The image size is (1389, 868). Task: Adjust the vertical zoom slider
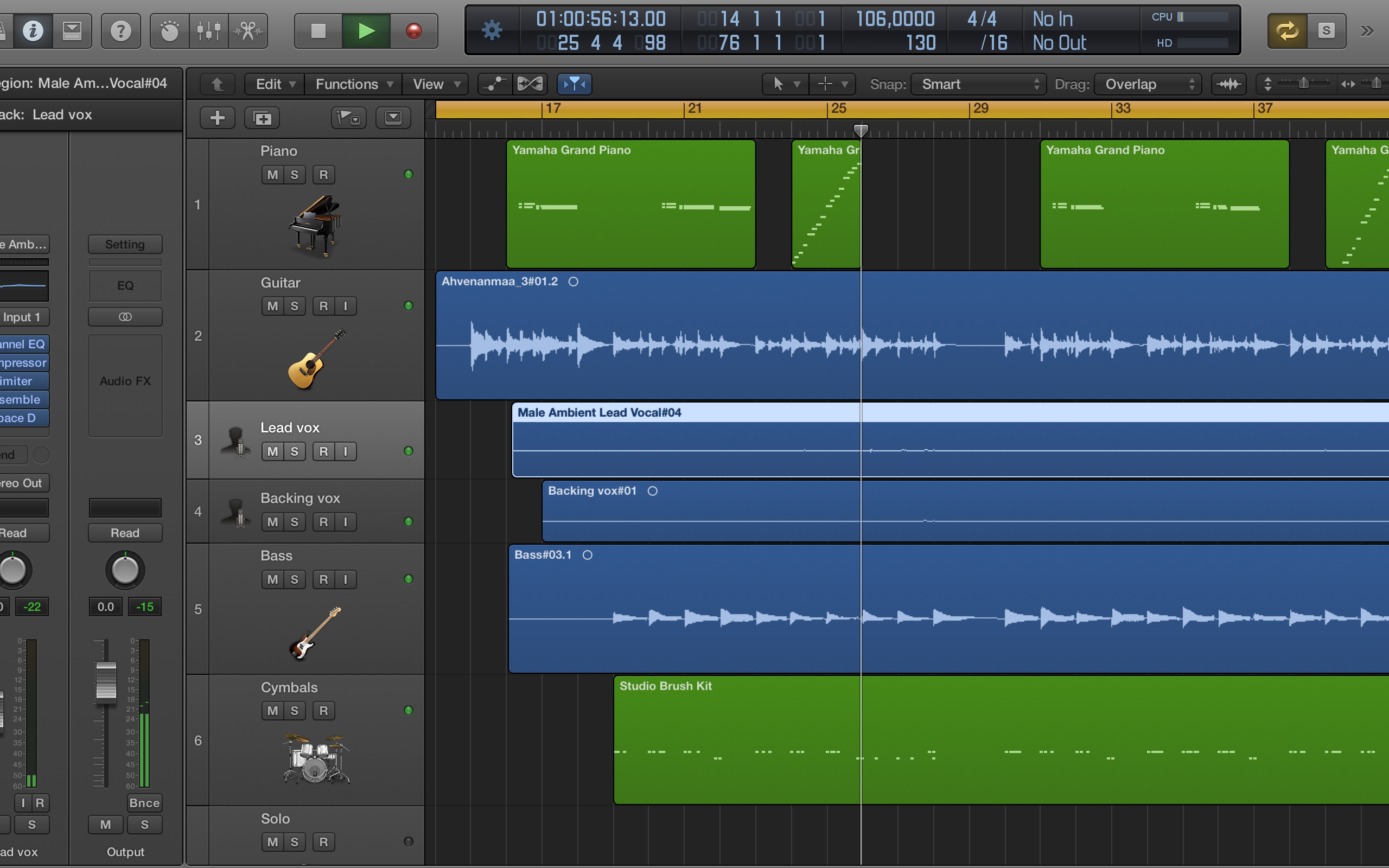pos(1303,84)
